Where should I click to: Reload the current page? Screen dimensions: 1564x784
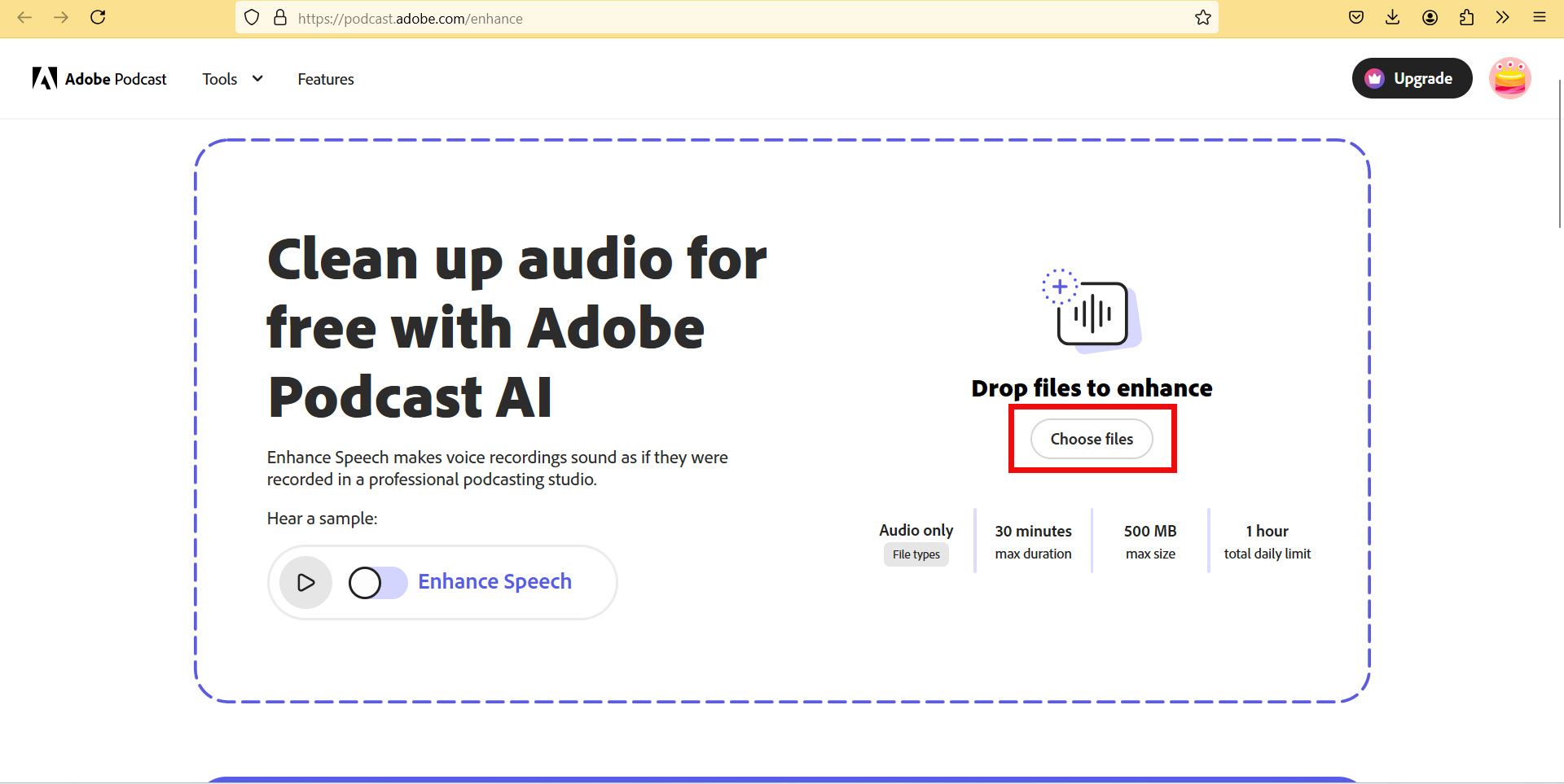[98, 17]
